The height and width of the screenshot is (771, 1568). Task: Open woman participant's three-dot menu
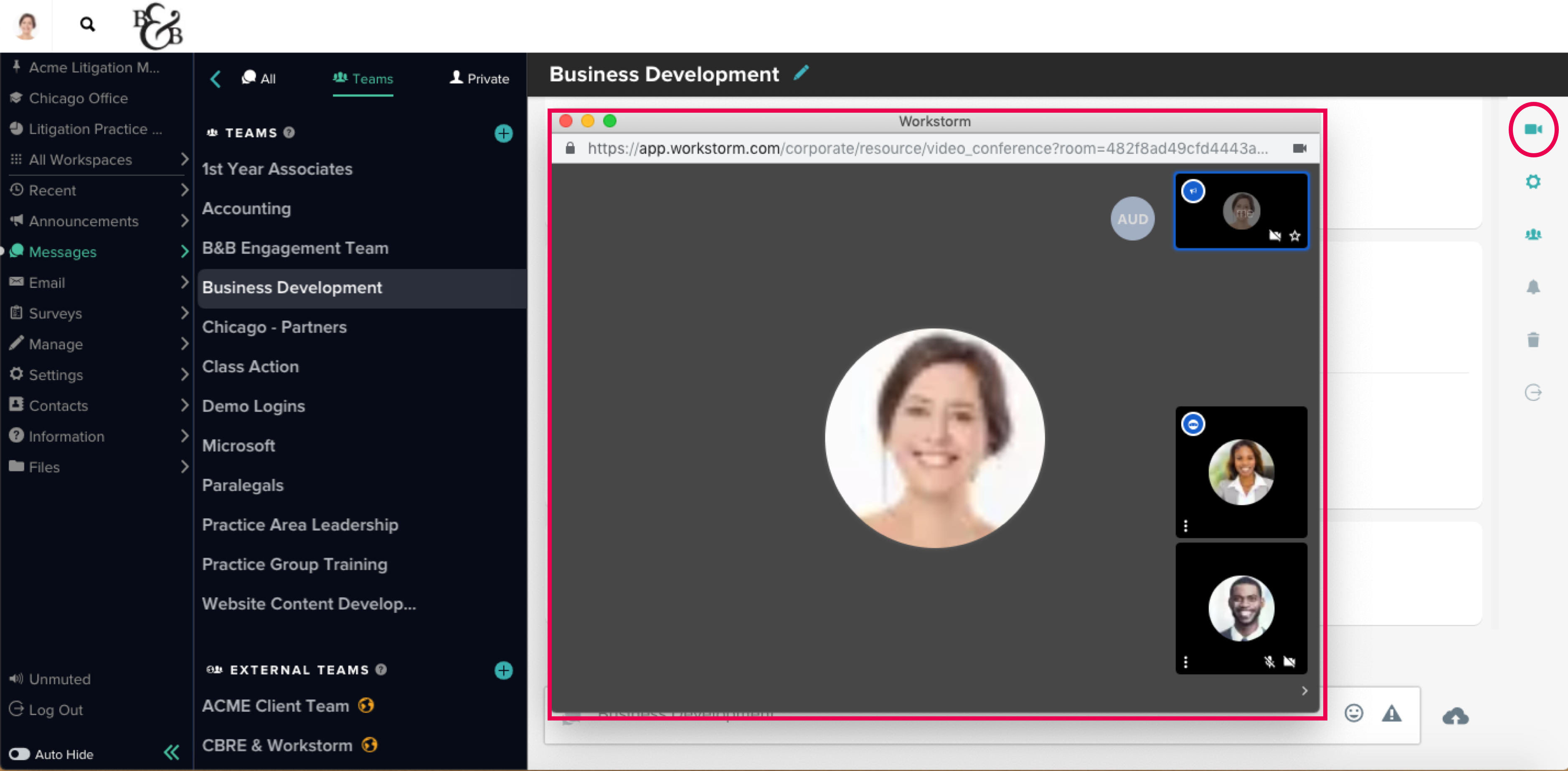tap(1185, 525)
